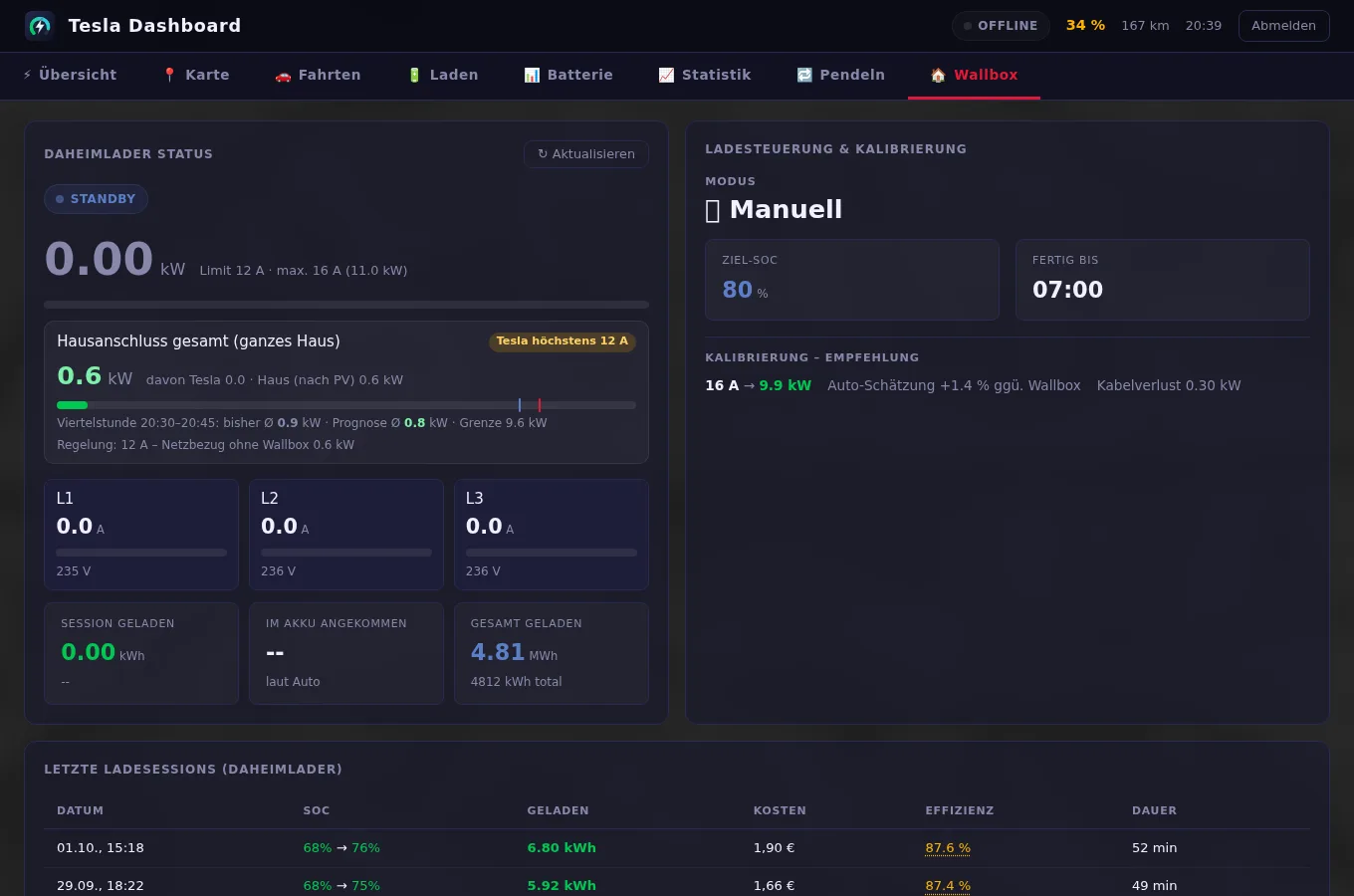The height and width of the screenshot is (896, 1354).
Task: Click the 34 % battery level in header
Action: pos(1086,26)
